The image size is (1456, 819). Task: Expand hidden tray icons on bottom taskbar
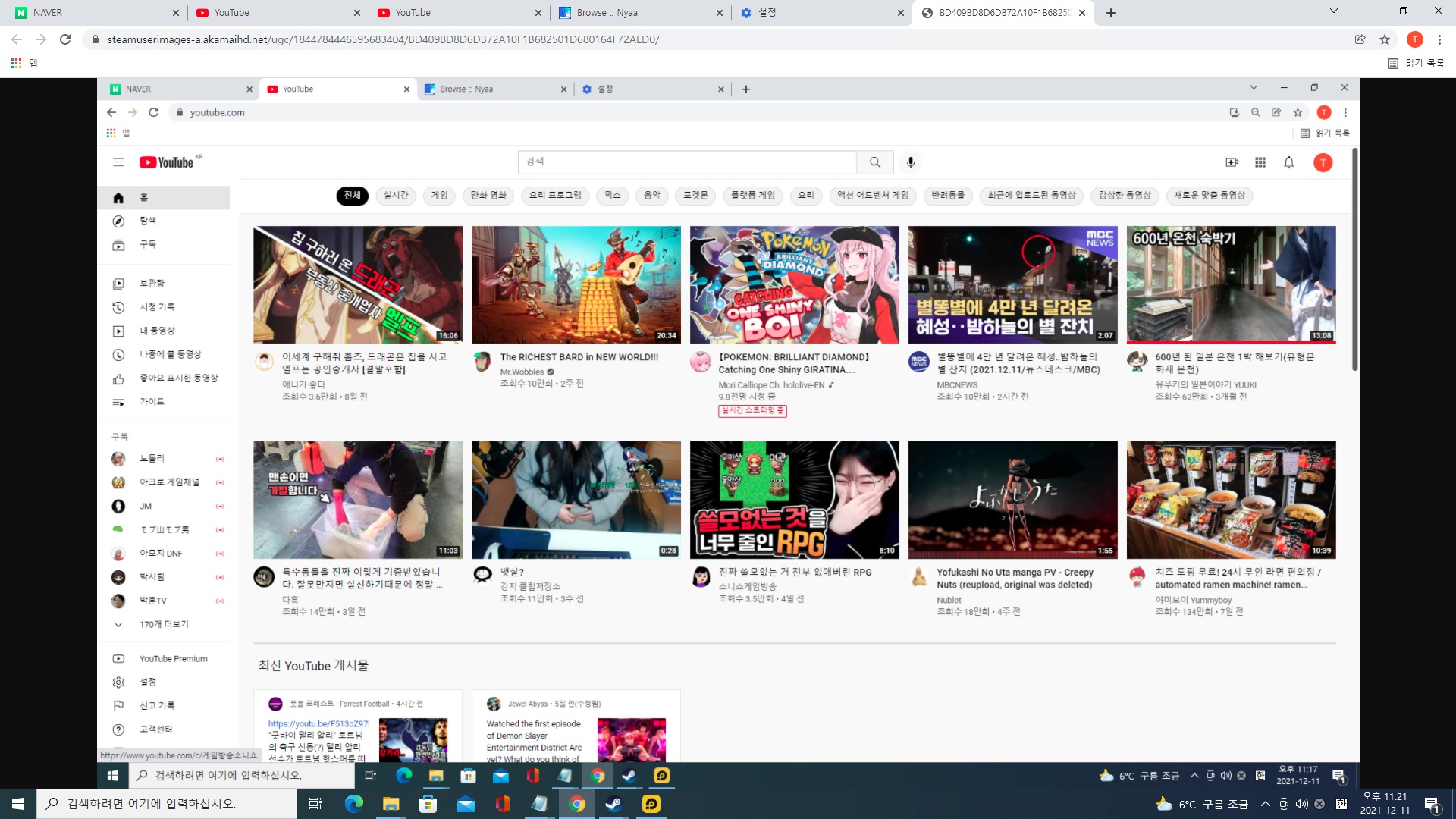tap(1265, 804)
